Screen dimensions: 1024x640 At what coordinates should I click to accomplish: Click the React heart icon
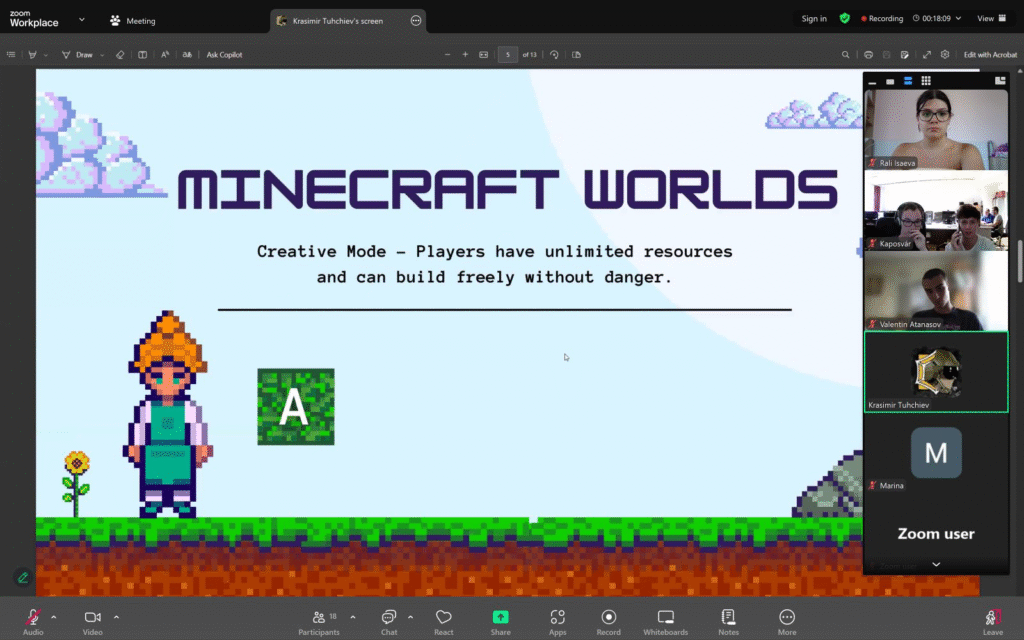pyautogui.click(x=444, y=618)
